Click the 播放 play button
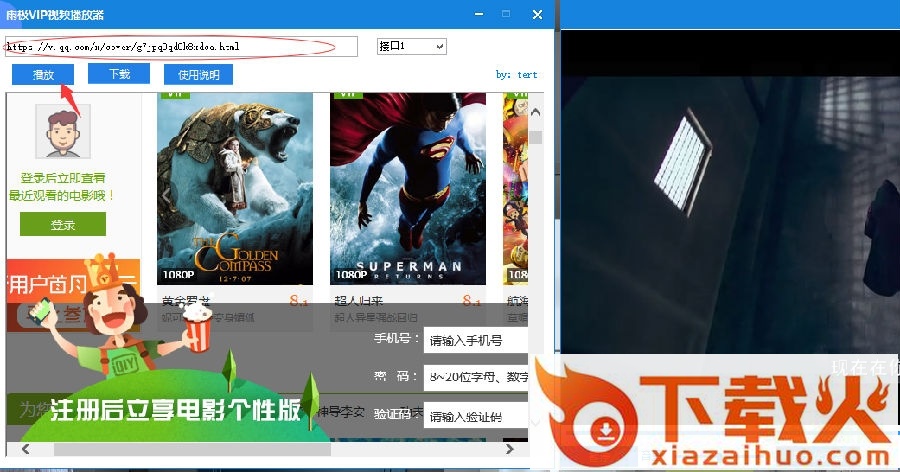Image resolution: width=900 pixels, height=472 pixels. pyautogui.click(x=42, y=75)
